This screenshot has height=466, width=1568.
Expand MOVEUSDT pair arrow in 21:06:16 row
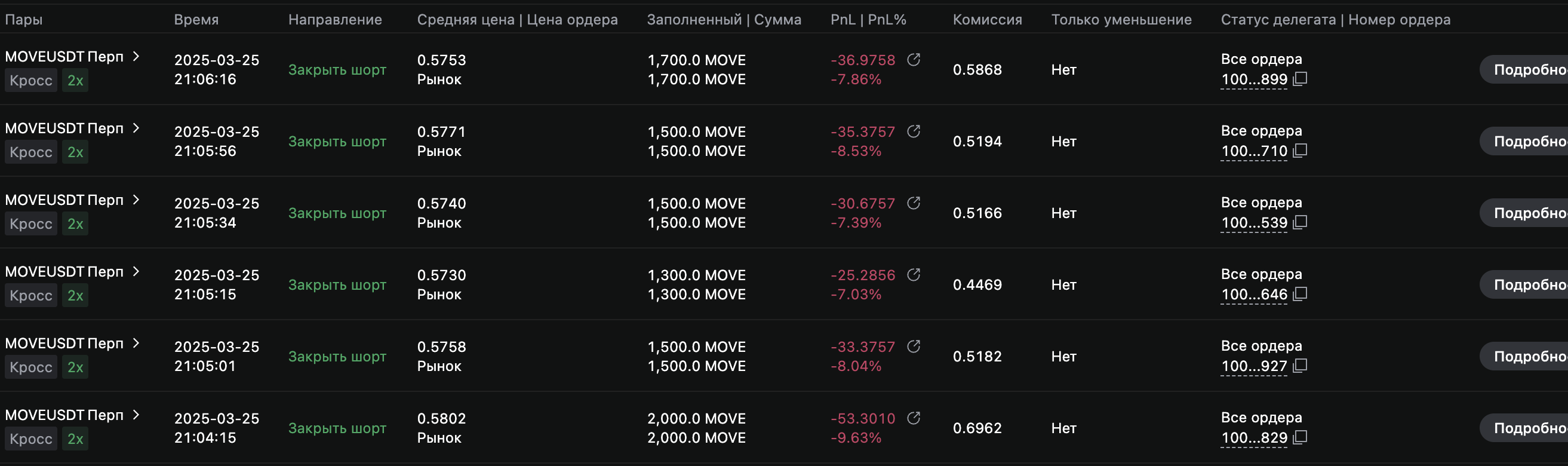(x=136, y=57)
